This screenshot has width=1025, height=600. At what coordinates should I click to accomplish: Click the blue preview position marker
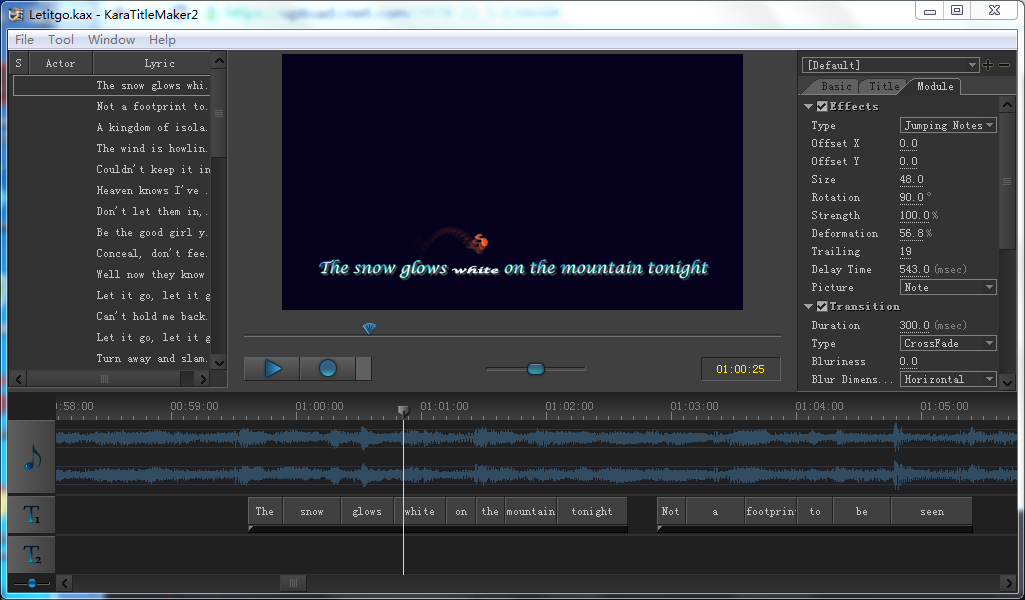pos(369,328)
